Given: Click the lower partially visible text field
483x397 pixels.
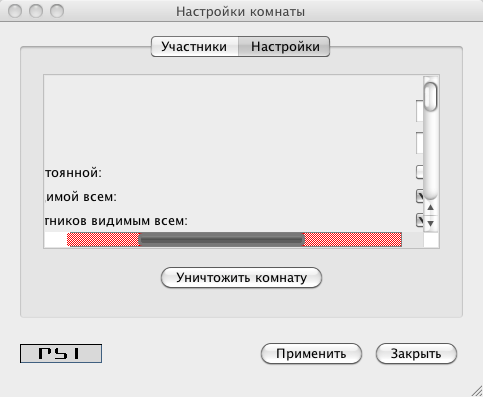Looking at the screenshot, I should click(420, 143).
